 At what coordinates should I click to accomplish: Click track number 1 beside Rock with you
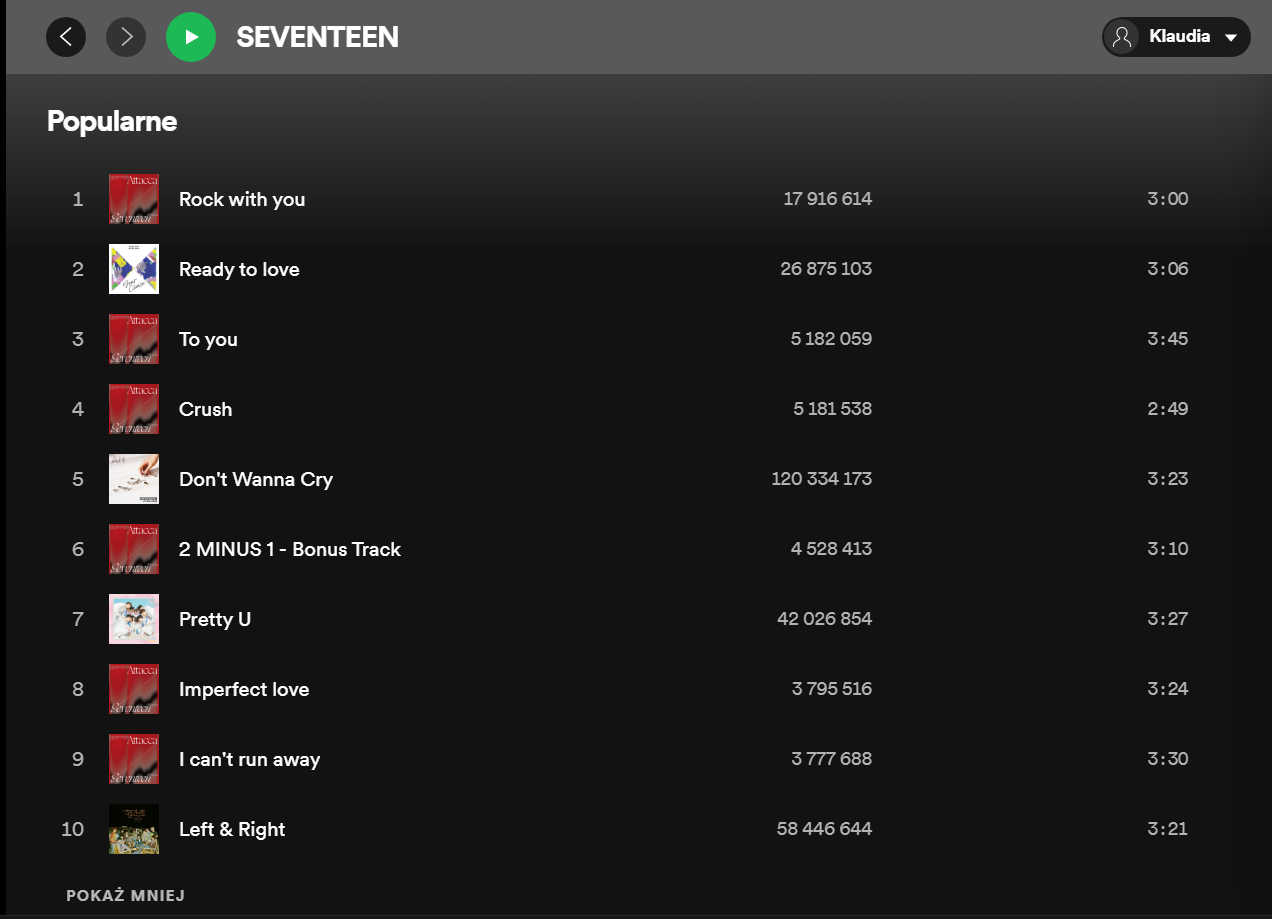point(78,199)
